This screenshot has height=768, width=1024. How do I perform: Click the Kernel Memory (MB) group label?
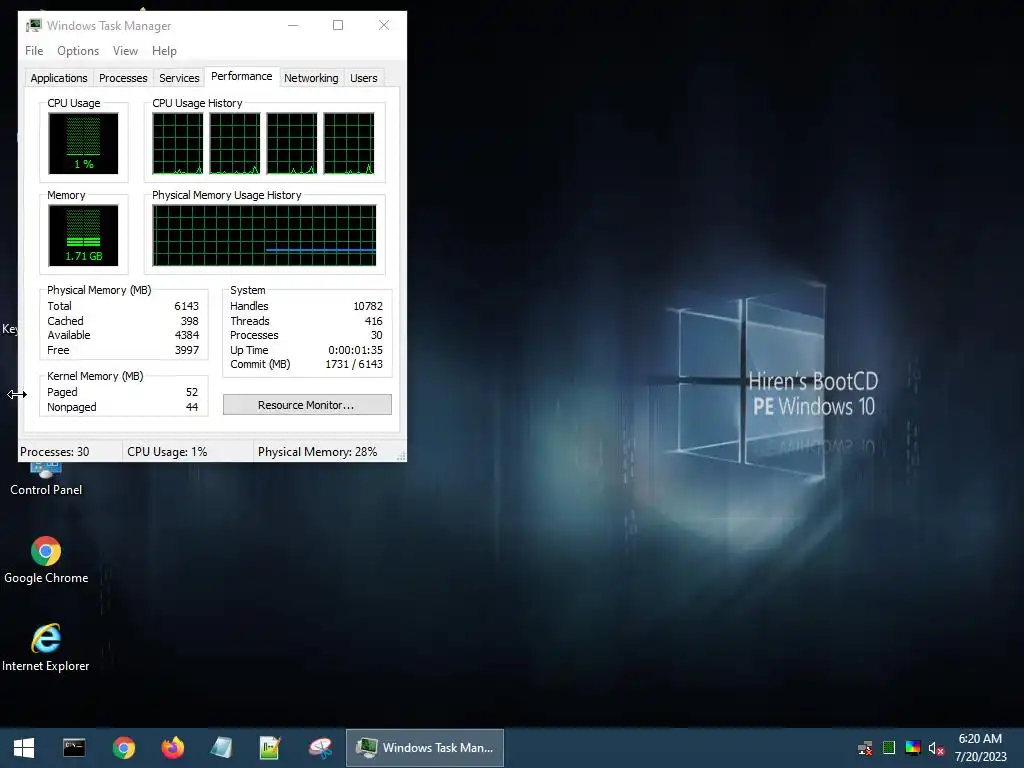click(95, 376)
